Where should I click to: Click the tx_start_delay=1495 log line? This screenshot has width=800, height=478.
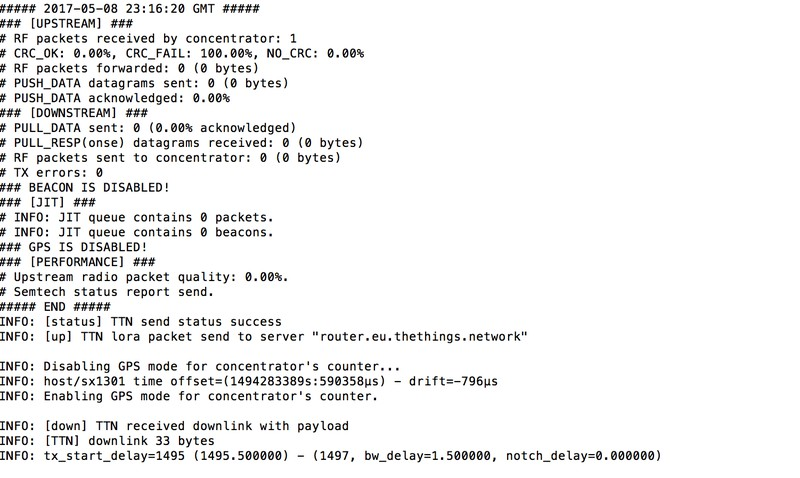pos(331,456)
